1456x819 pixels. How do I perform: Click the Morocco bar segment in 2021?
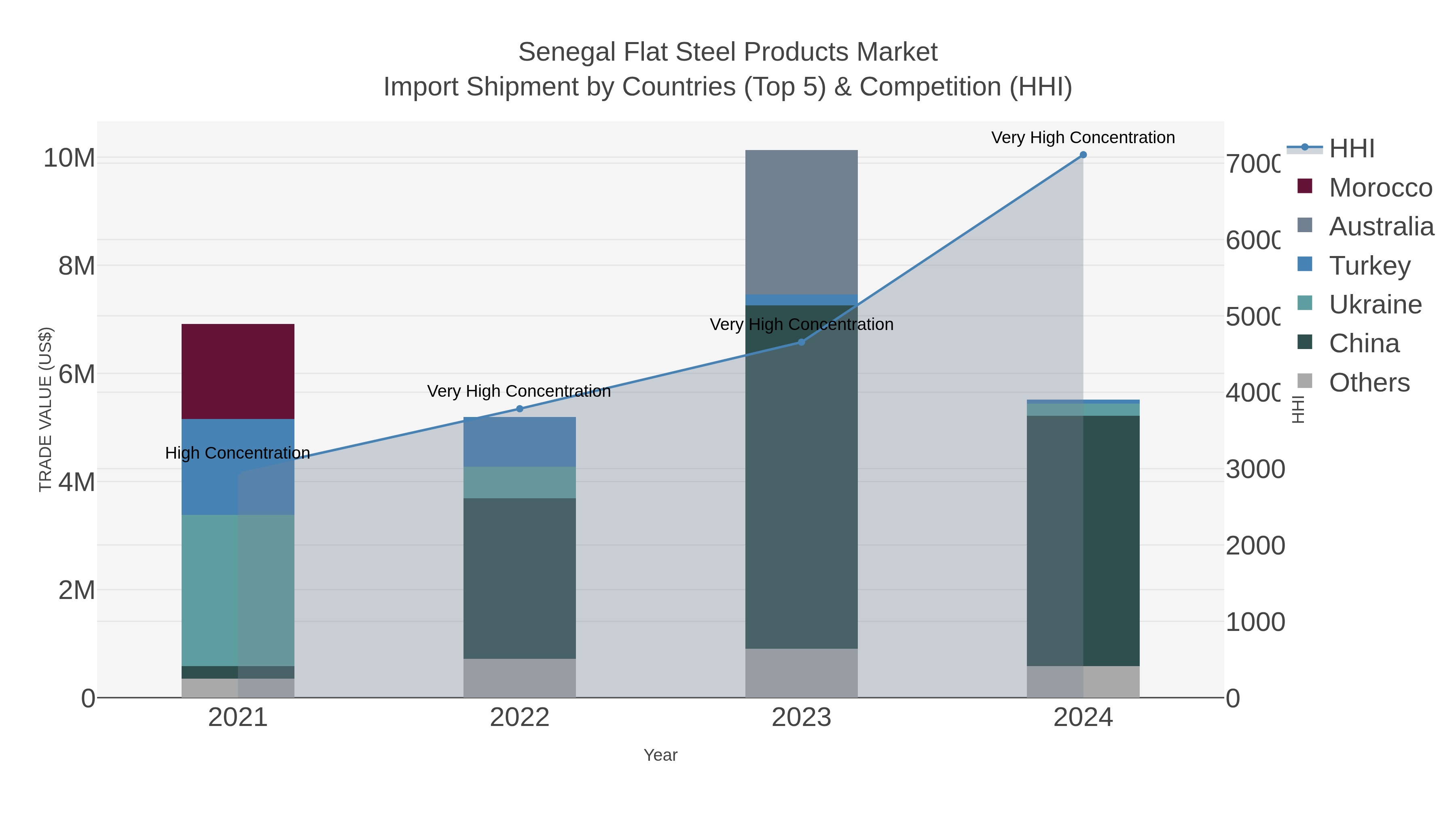(x=238, y=371)
